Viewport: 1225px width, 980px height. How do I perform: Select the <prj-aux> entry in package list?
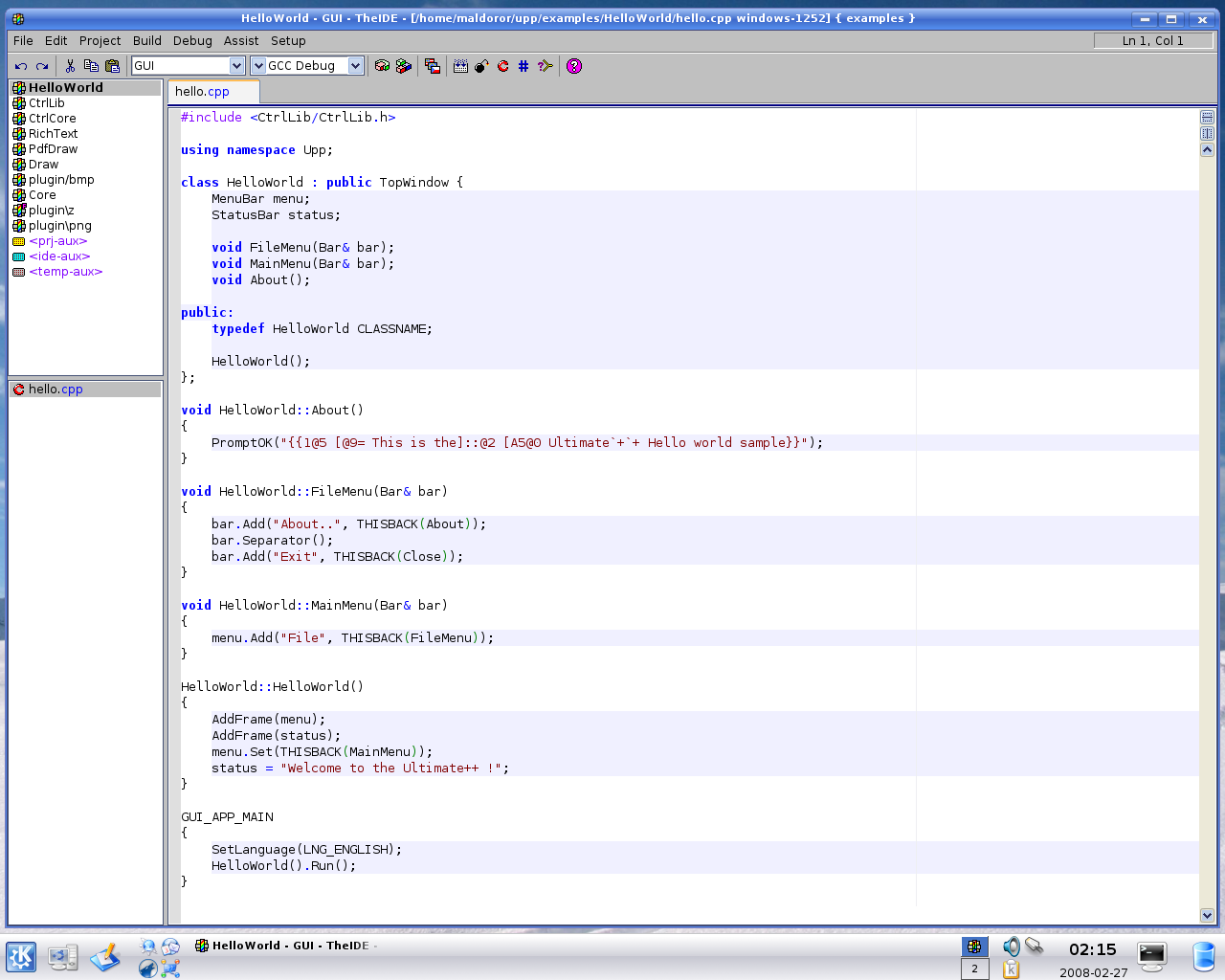57,241
